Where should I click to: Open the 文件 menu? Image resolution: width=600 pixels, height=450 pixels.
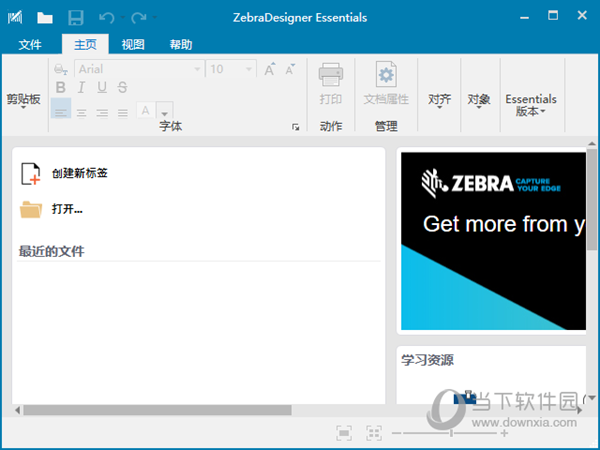point(30,44)
